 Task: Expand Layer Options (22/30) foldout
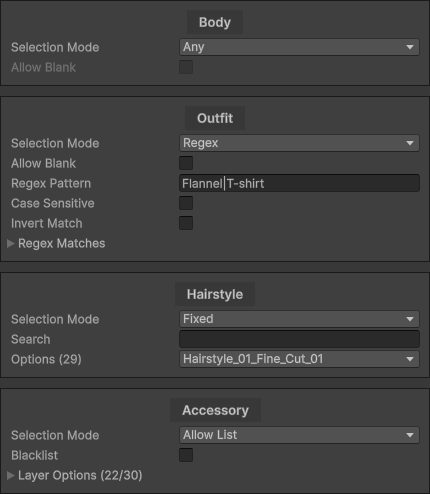(x=11, y=475)
